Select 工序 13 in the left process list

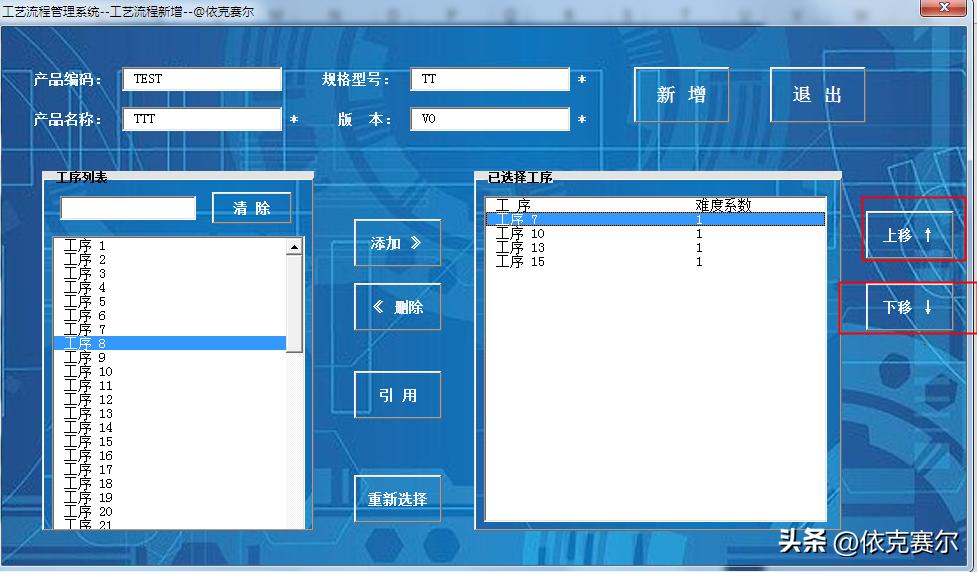pyautogui.click(x=169, y=414)
